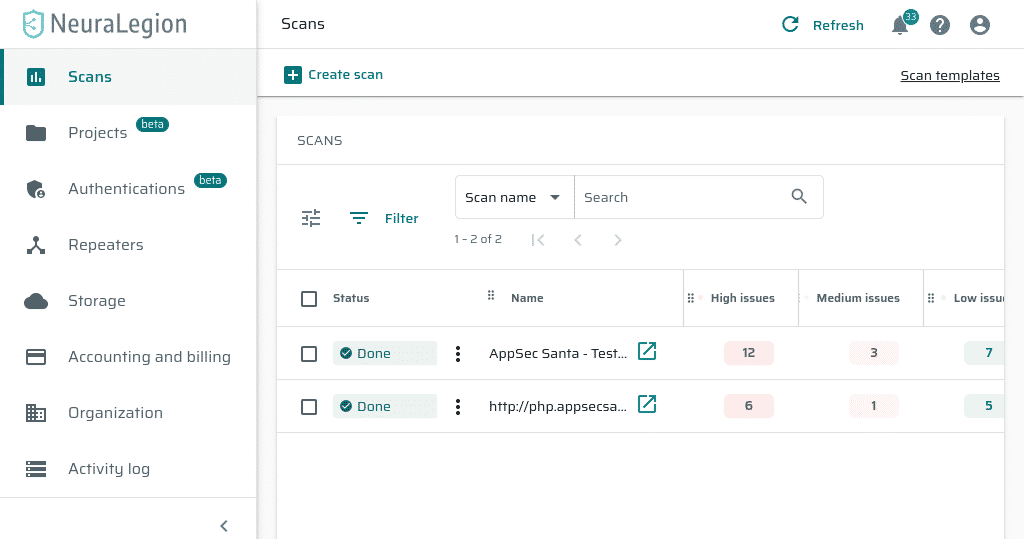Go to the next results page
The height and width of the screenshot is (539, 1024).
click(617, 240)
